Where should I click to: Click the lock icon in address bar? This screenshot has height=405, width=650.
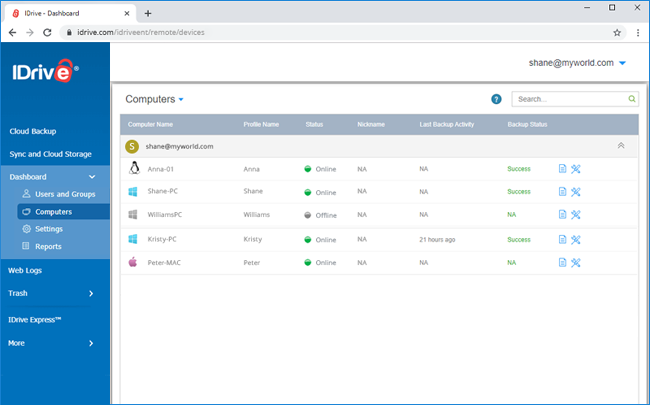tap(69, 32)
